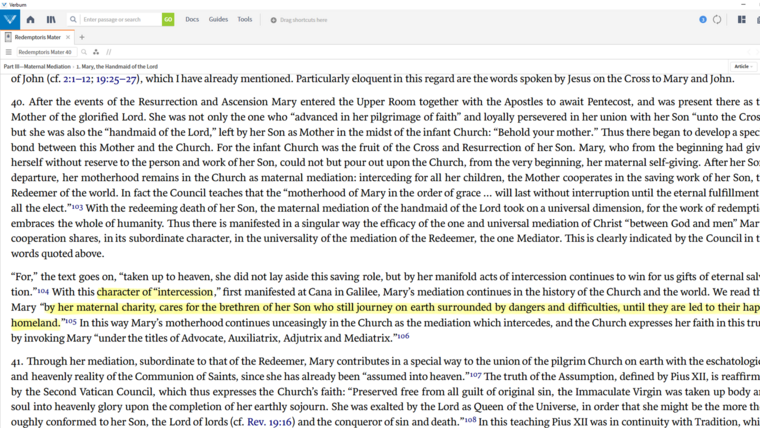Viewport: 760px width, 428px height.
Task: Open the Guides menu
Action: coord(218,19)
